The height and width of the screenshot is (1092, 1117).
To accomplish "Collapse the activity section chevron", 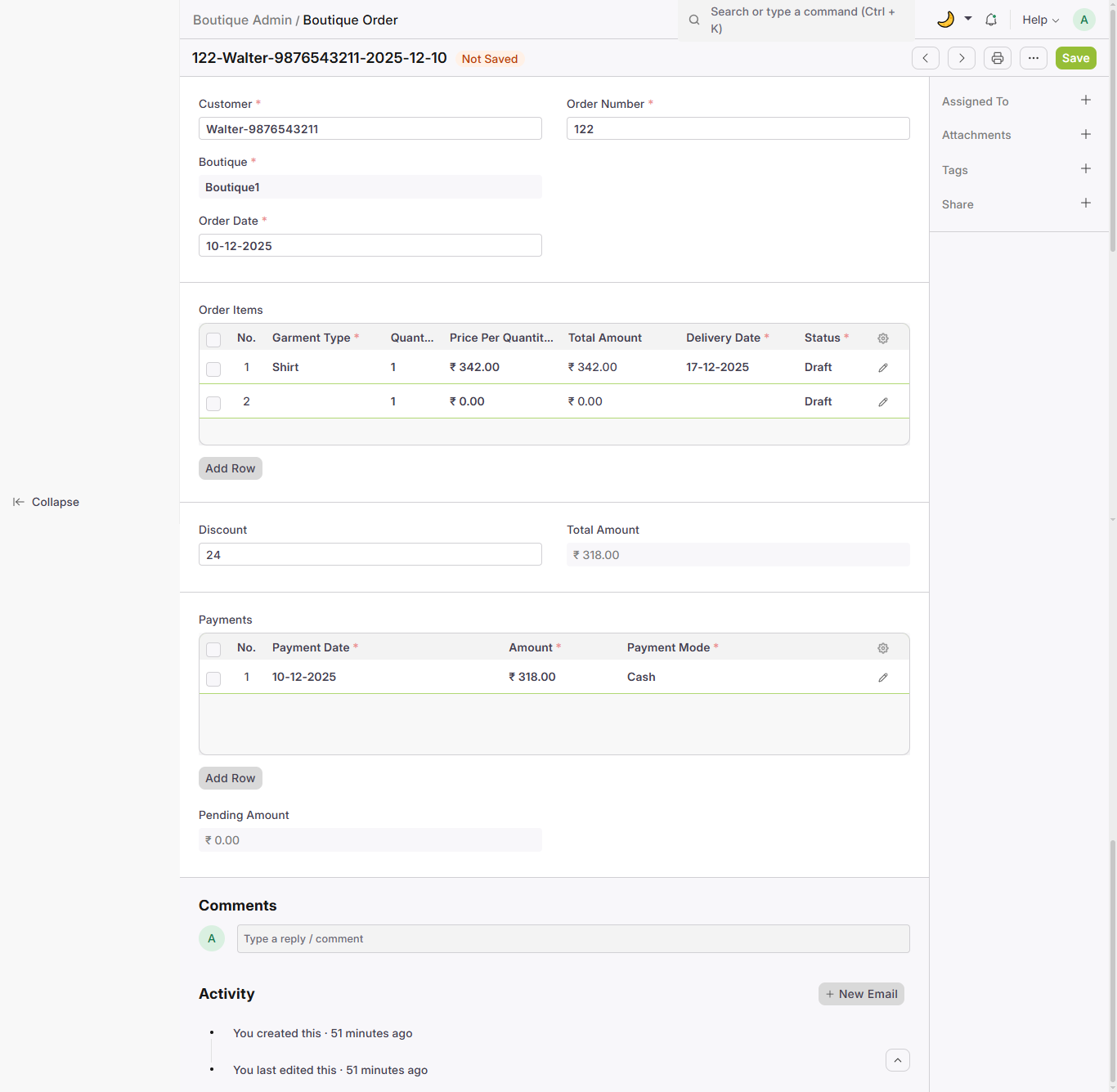I will pos(897,1060).
